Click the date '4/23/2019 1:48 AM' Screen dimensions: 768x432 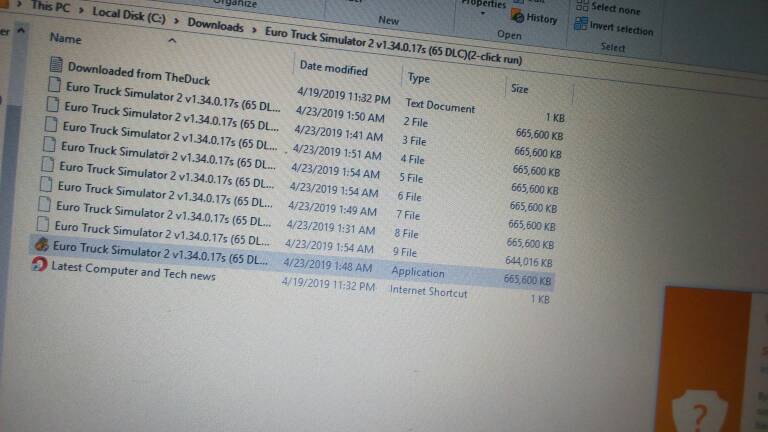pos(328,265)
